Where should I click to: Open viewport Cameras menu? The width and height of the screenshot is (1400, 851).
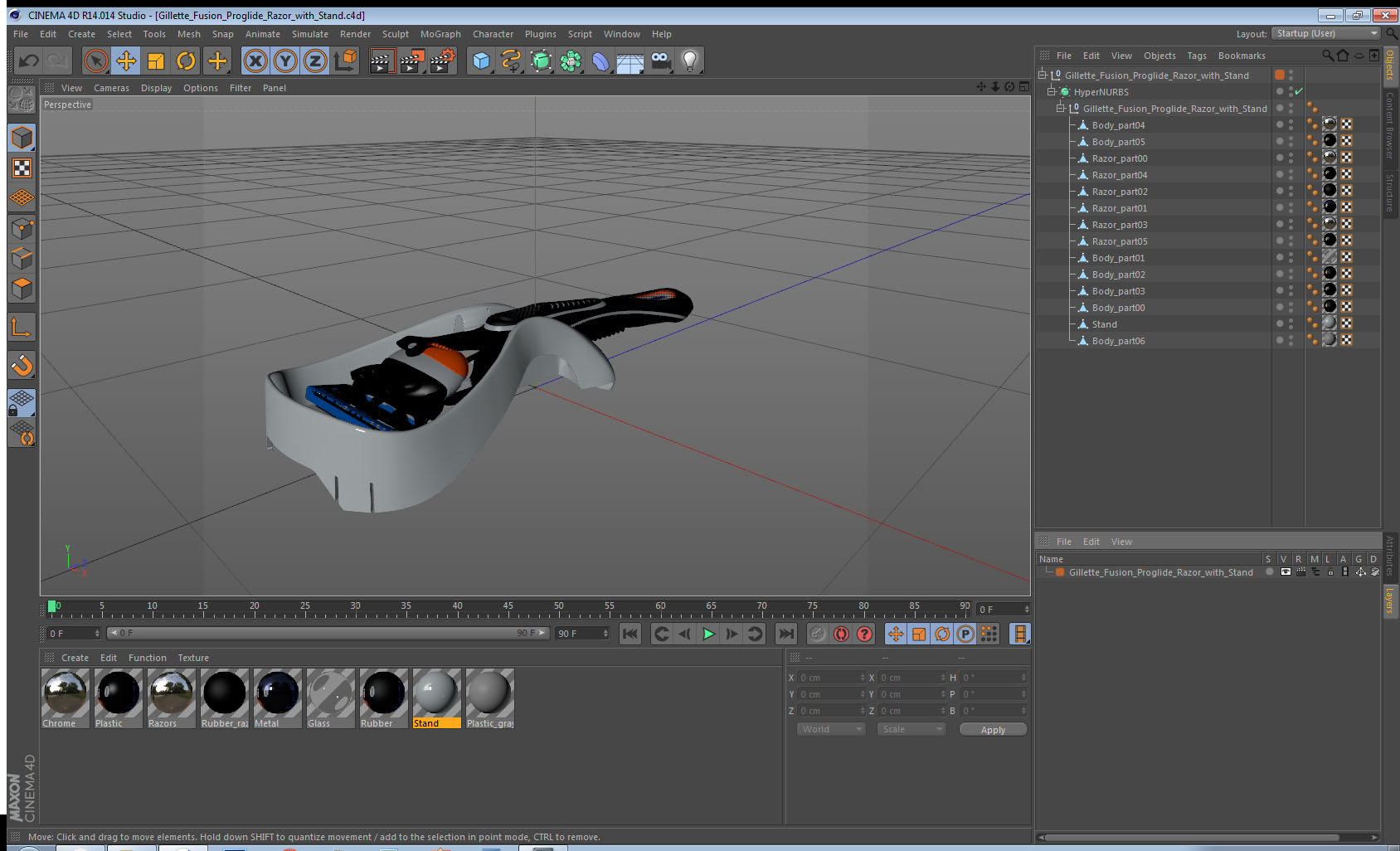coord(111,88)
